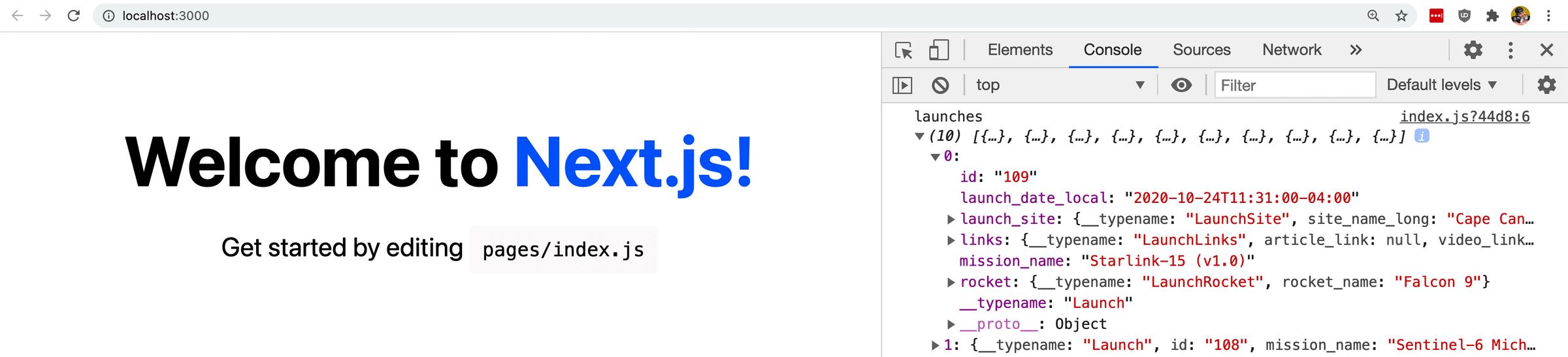Switch to the Console tab
Image resolution: width=1568 pixels, height=357 pixels.
pos(1113,50)
